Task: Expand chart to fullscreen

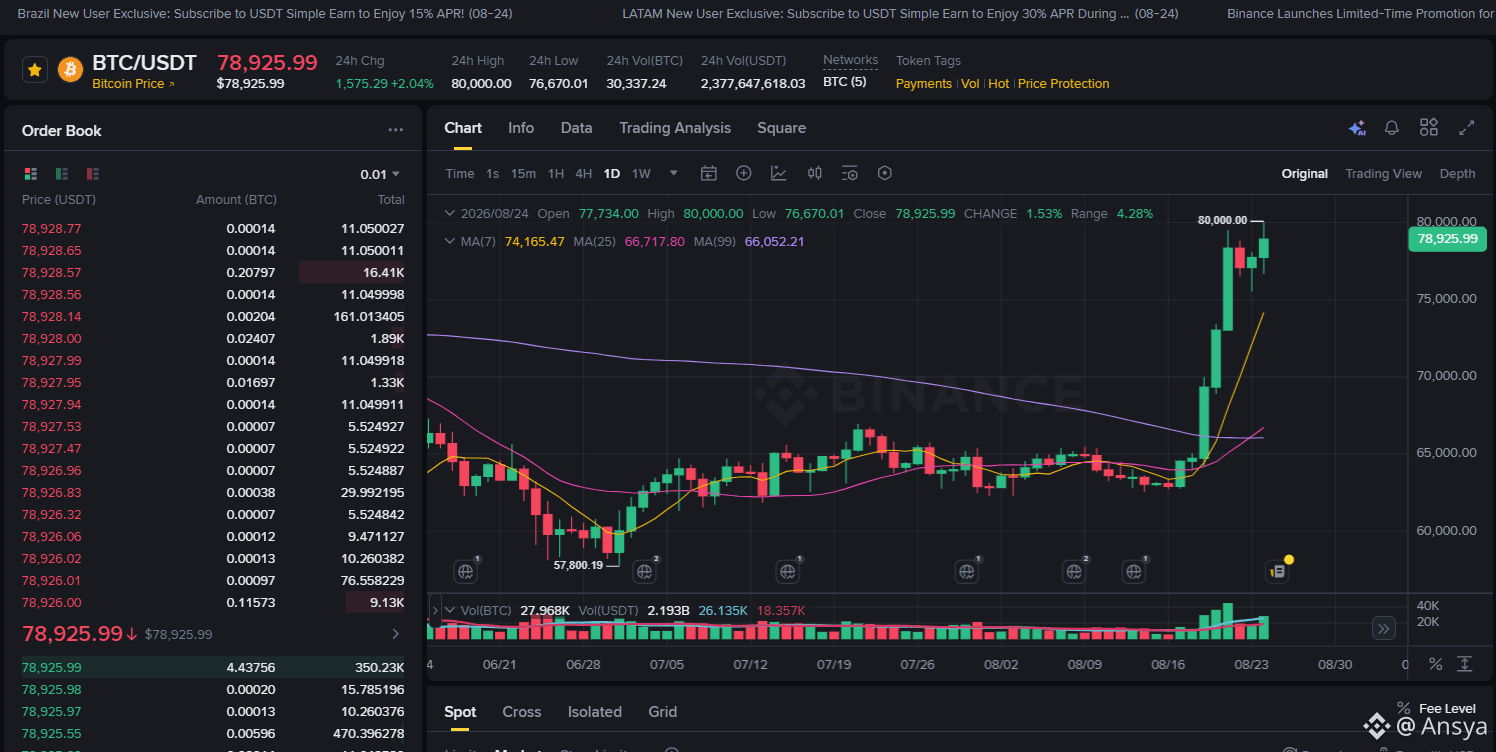Action: pyautogui.click(x=1467, y=128)
